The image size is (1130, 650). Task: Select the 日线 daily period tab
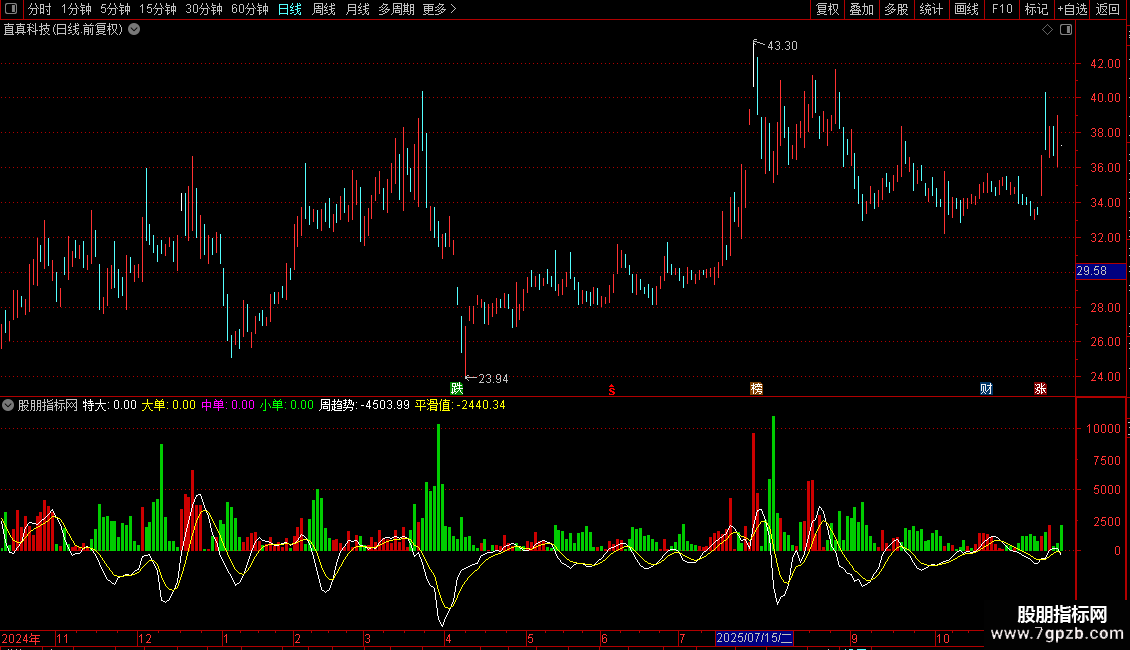pos(290,9)
